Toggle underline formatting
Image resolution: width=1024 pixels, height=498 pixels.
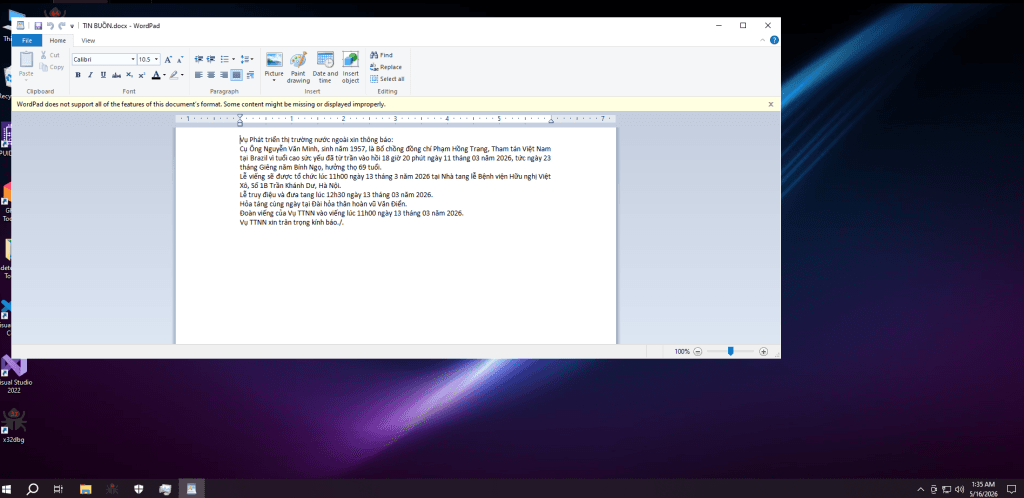[103, 75]
